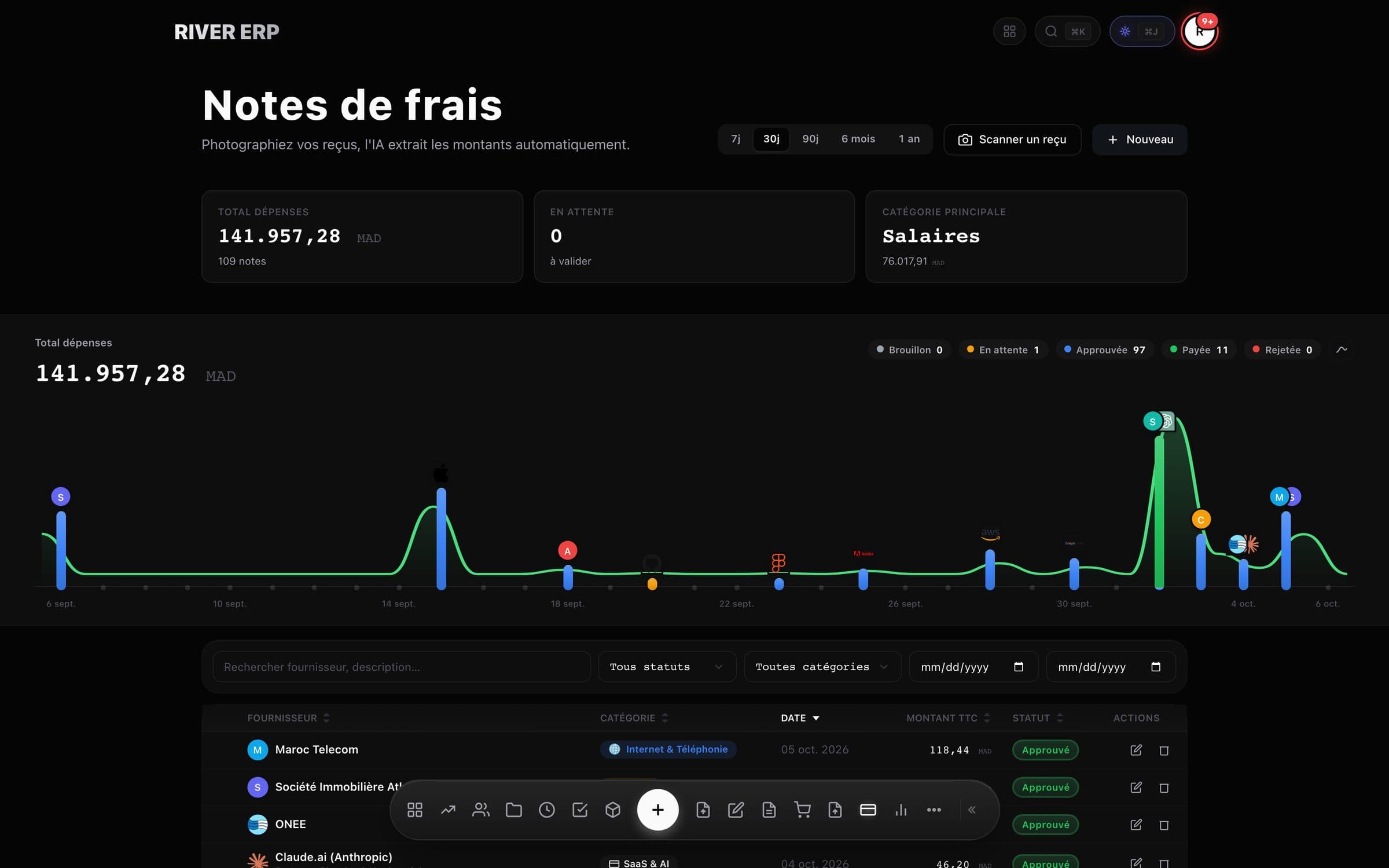
Task: Click the white plus circle in the dock
Action: pyautogui.click(x=657, y=810)
